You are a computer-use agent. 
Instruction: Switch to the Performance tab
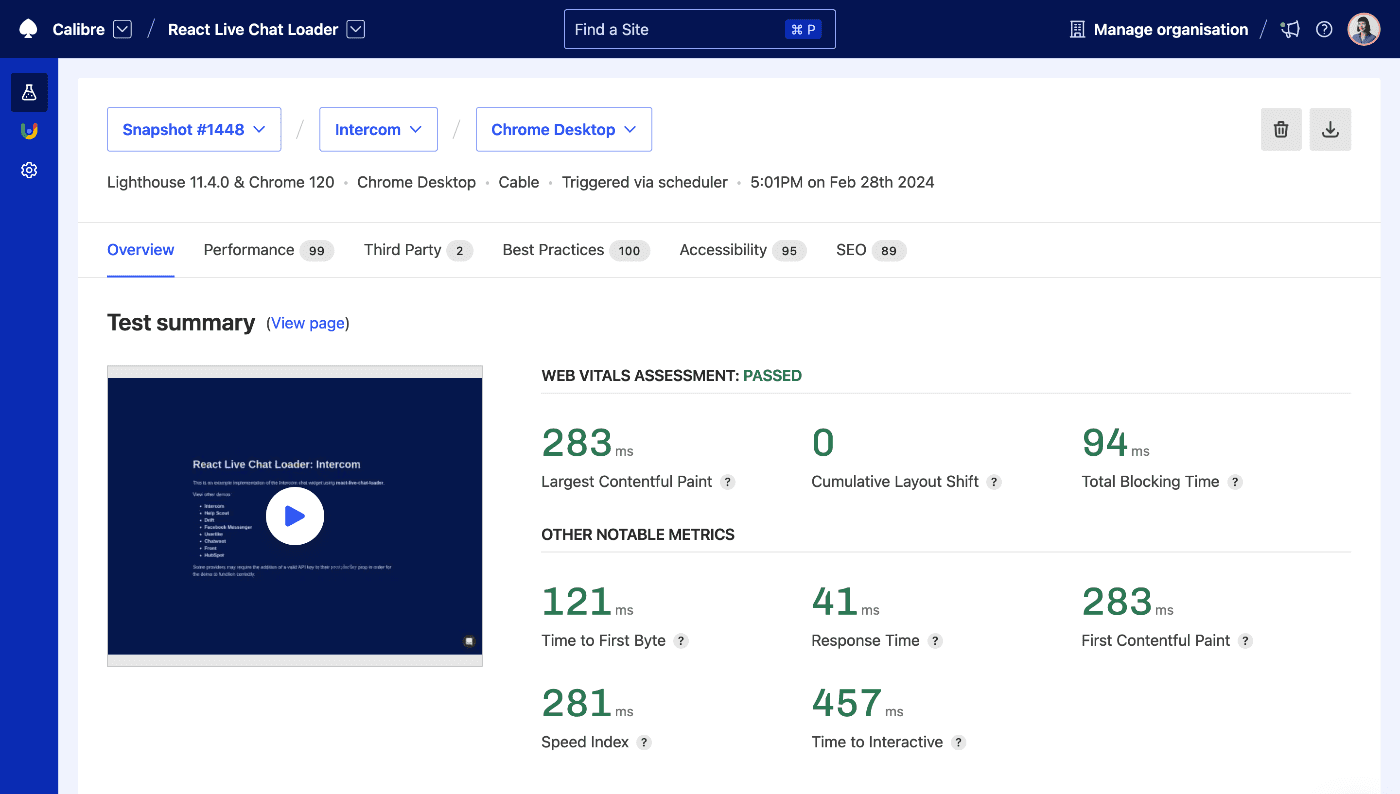[249, 250]
